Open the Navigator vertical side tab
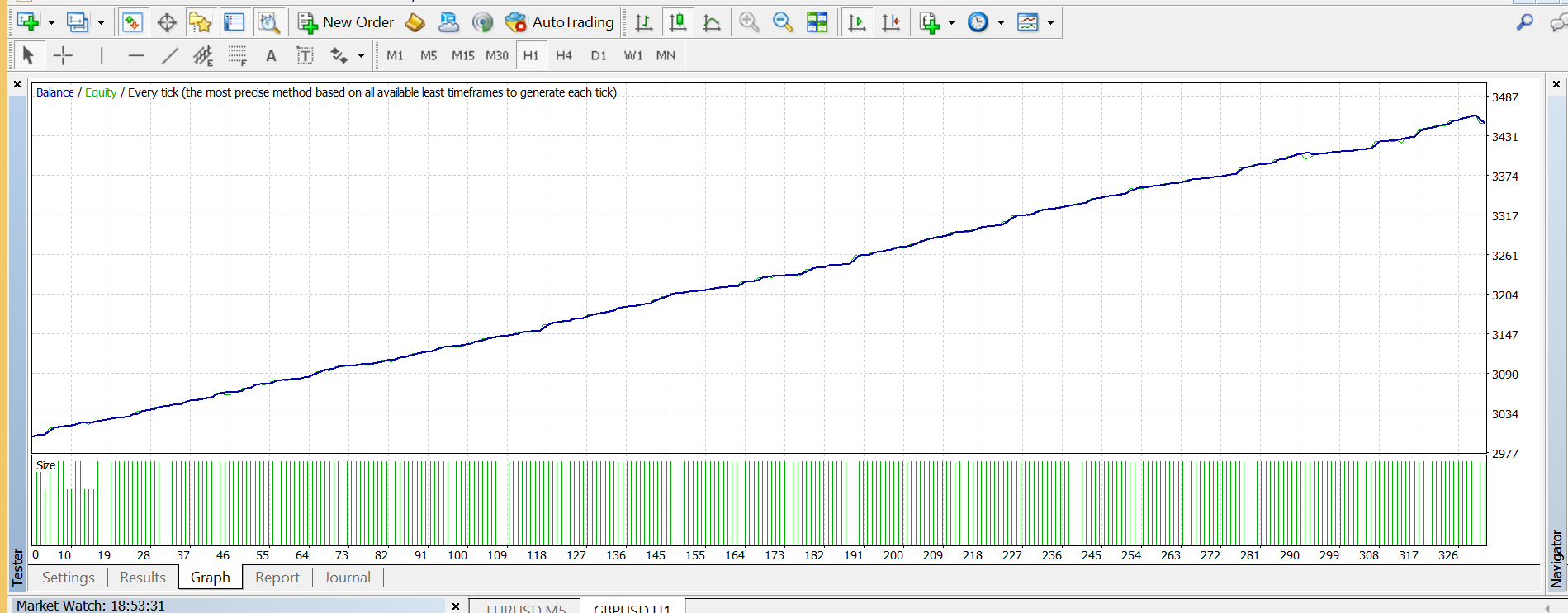This screenshot has width=1568, height=613. click(1557, 559)
